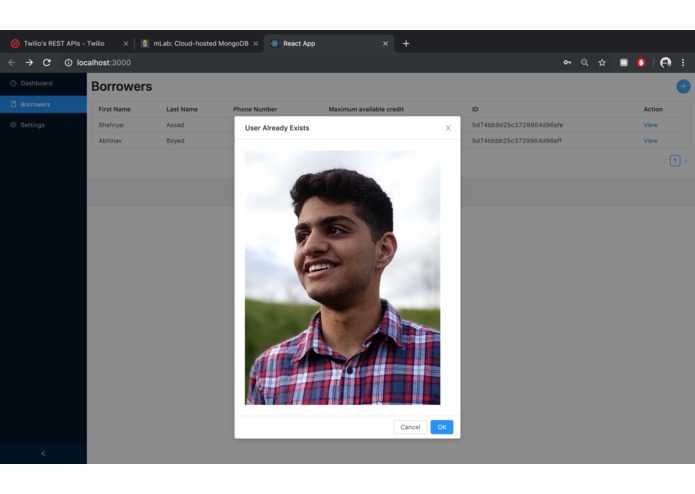This screenshot has width=695, height=494.
Task: Go to Dashboard in sidebar
Action: pyautogui.click(x=43, y=83)
